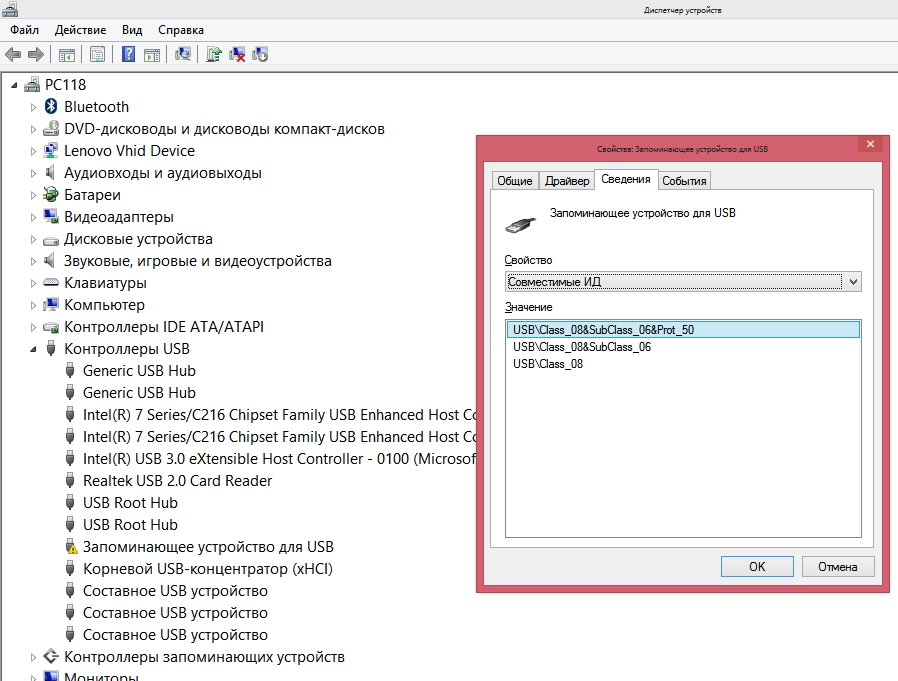The width and height of the screenshot is (898, 681).
Task: Collapse the Контроллеры USB category
Action: 33,350
